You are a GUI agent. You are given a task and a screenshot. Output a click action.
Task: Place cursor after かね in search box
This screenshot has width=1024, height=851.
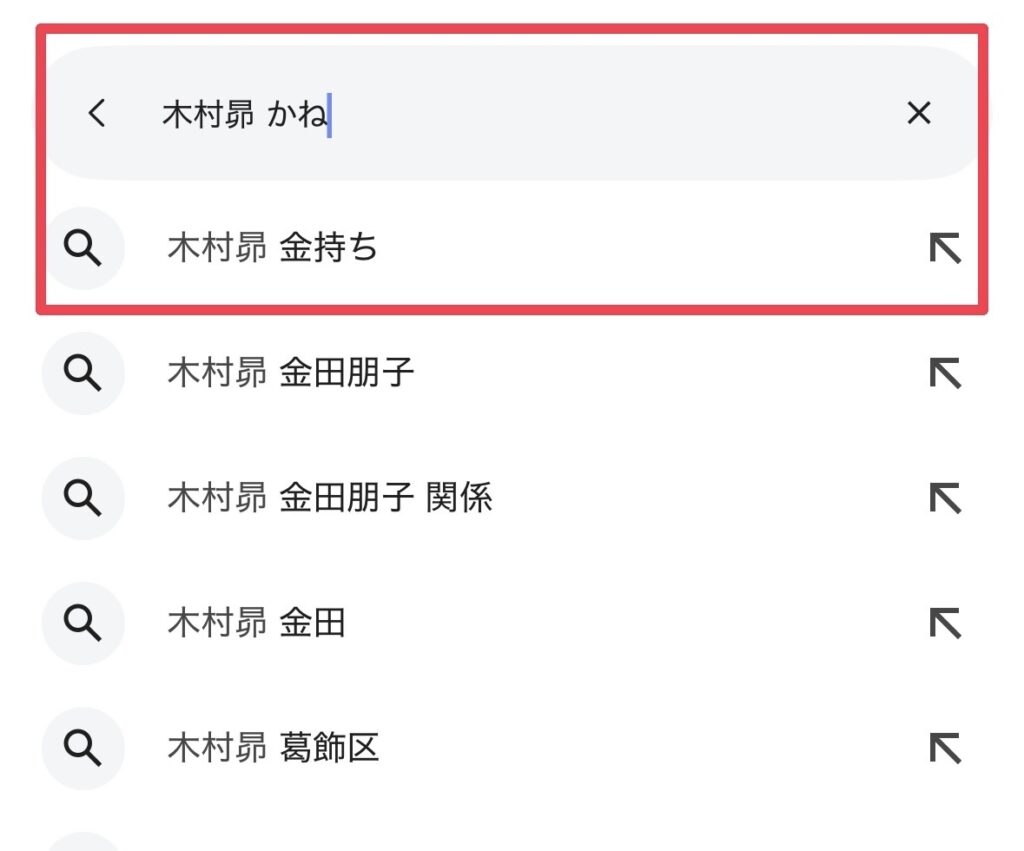coord(330,115)
